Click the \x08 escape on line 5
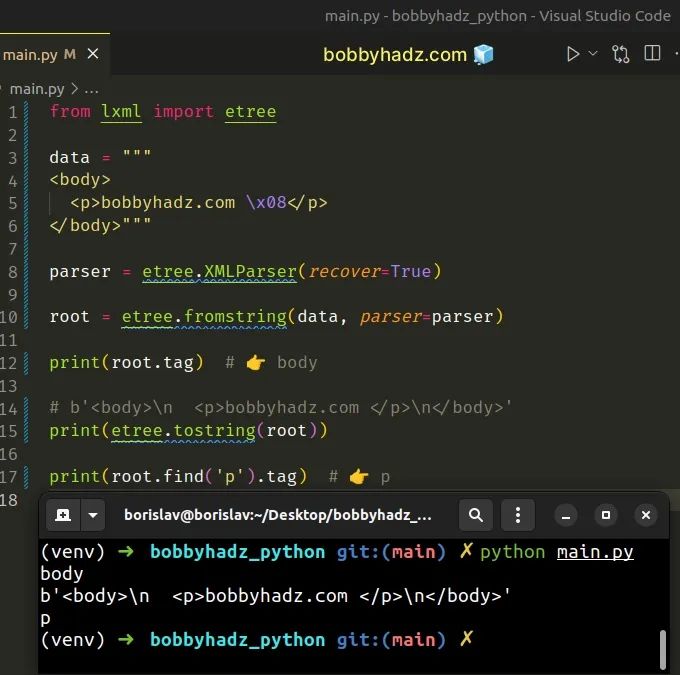 coord(266,202)
